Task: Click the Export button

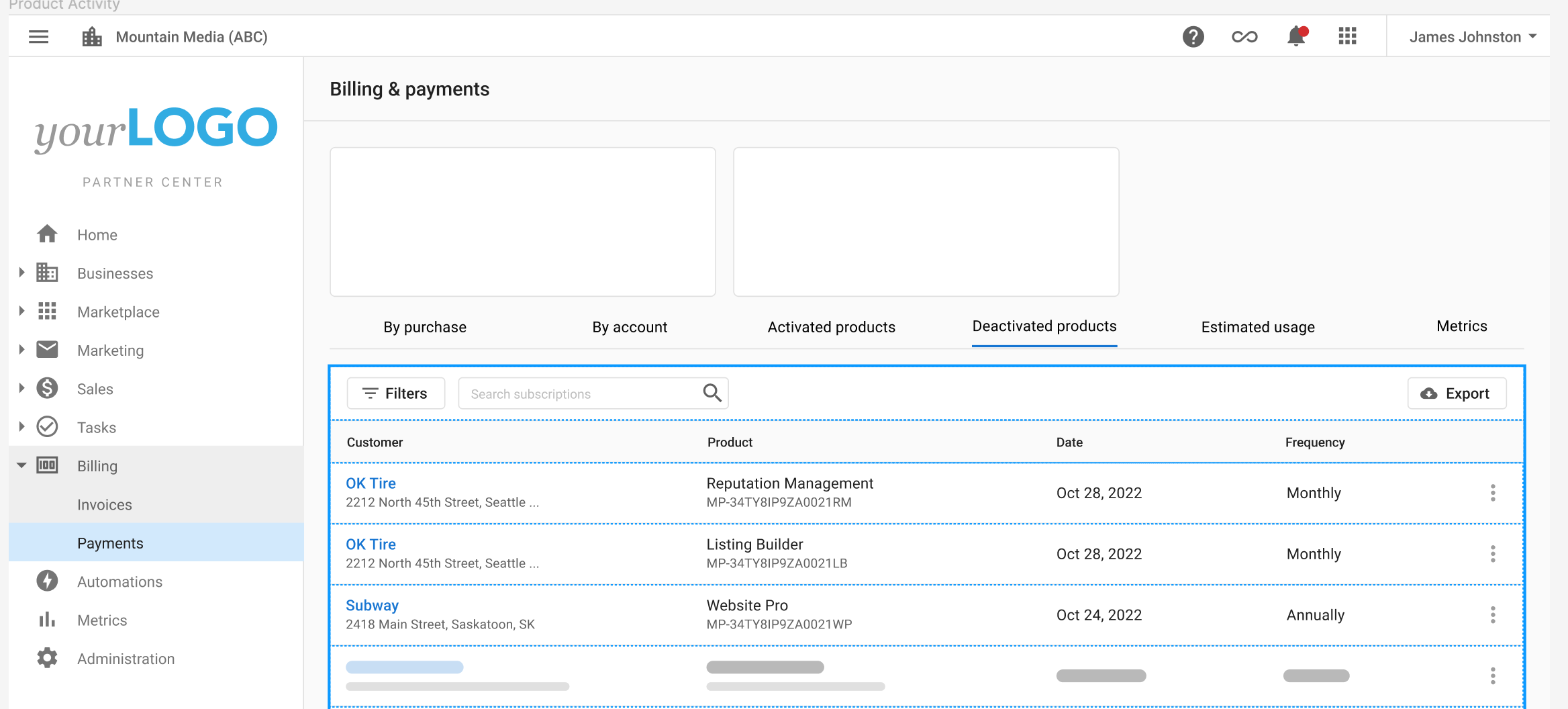Action: [x=1457, y=393]
